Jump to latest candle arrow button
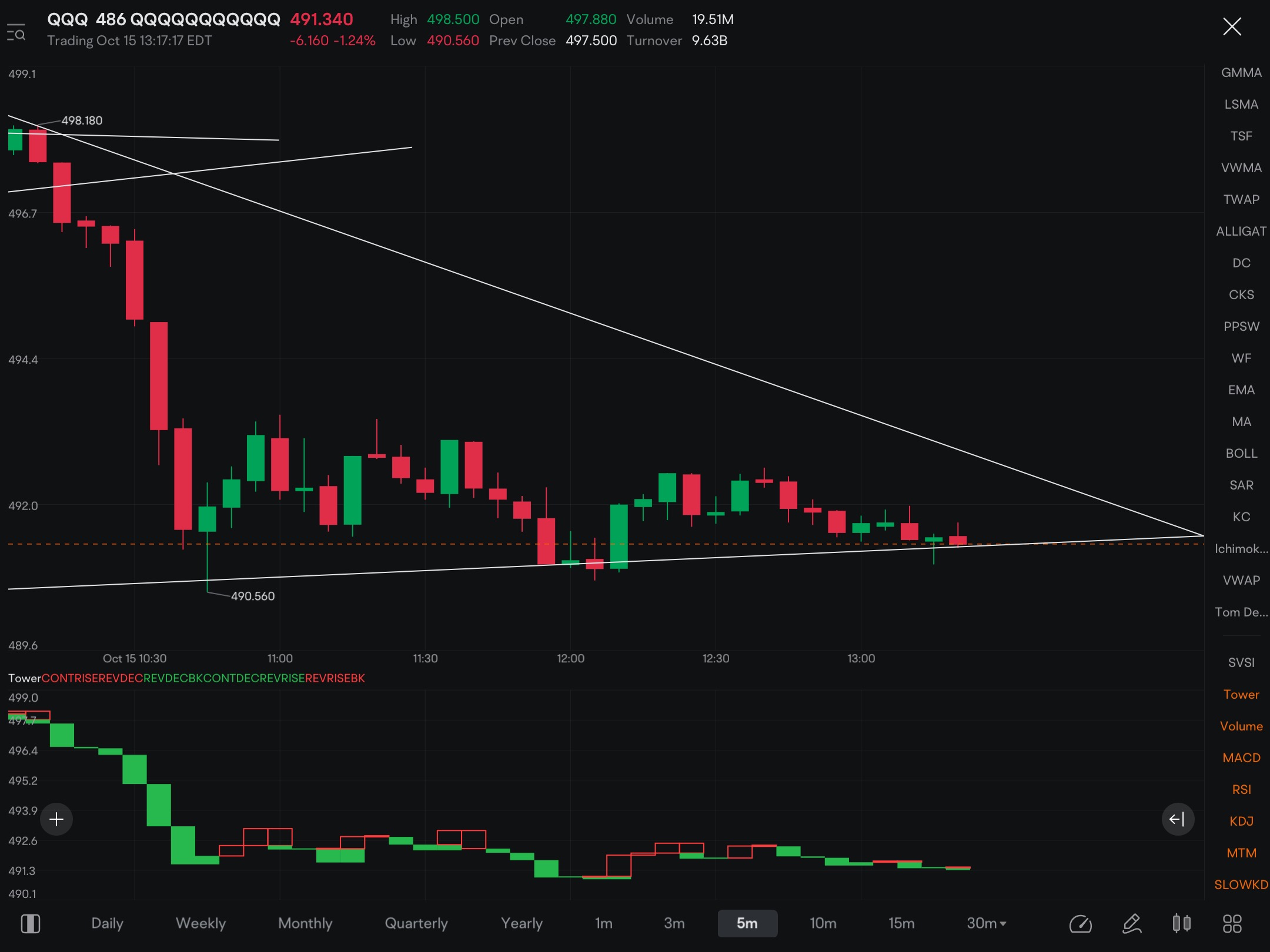This screenshot has height=952, width=1270. (x=1178, y=819)
